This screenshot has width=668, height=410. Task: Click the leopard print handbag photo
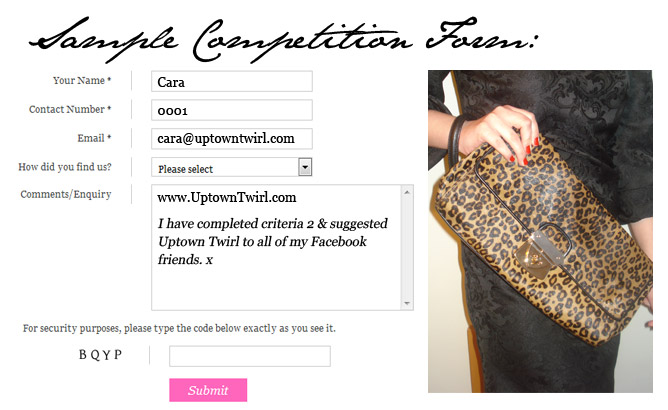[x=540, y=231]
